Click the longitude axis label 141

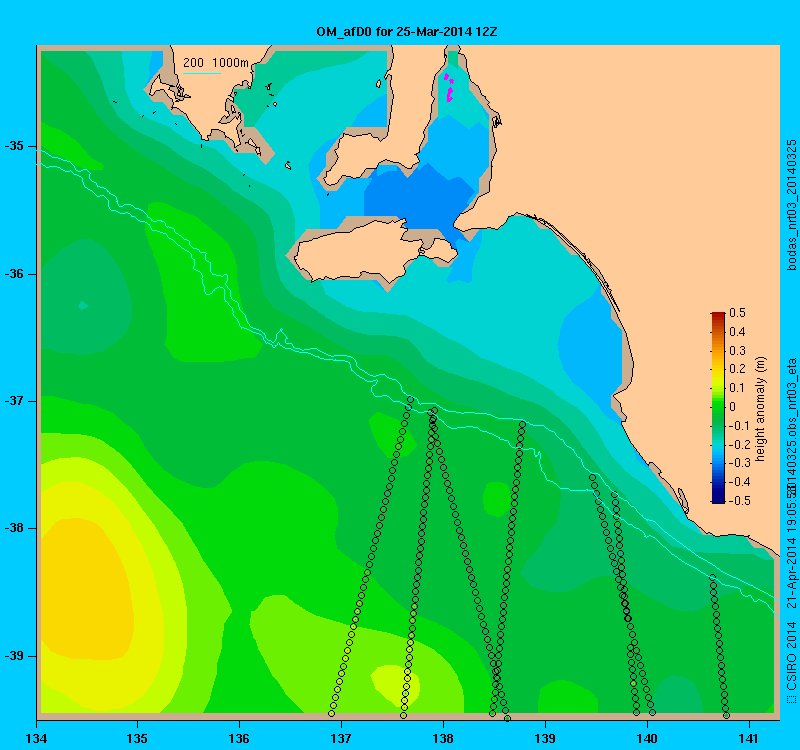point(749,739)
